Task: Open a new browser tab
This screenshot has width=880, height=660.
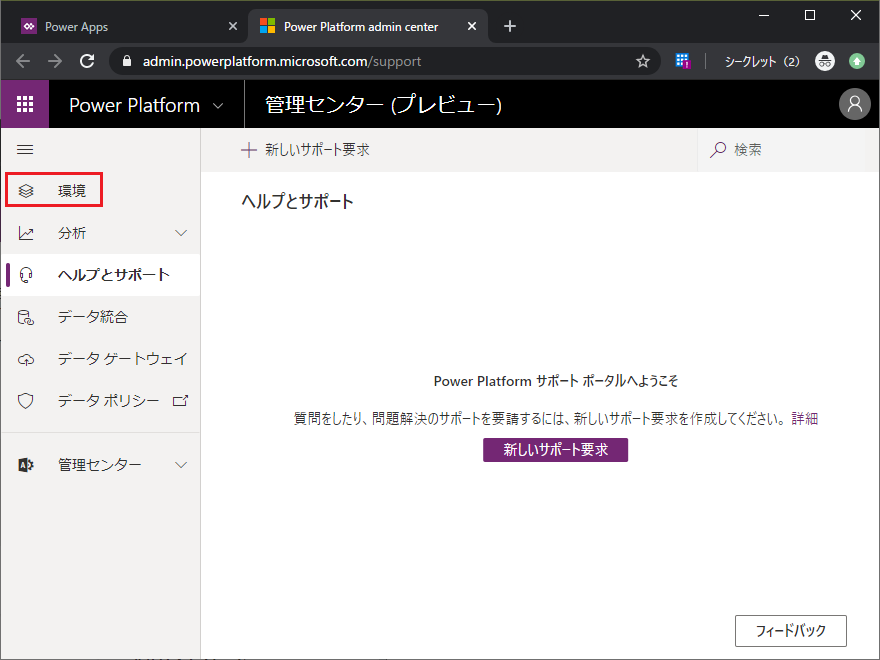Action: [510, 26]
